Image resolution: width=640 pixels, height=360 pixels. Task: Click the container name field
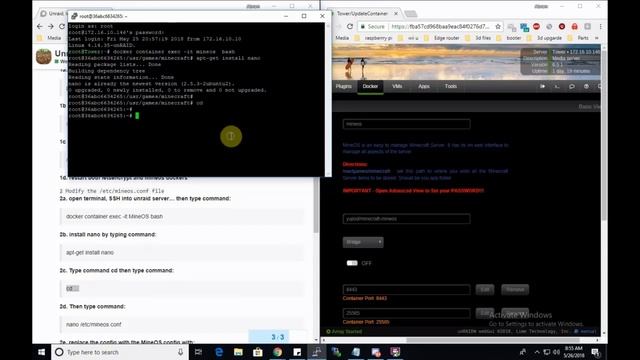tap(407, 124)
